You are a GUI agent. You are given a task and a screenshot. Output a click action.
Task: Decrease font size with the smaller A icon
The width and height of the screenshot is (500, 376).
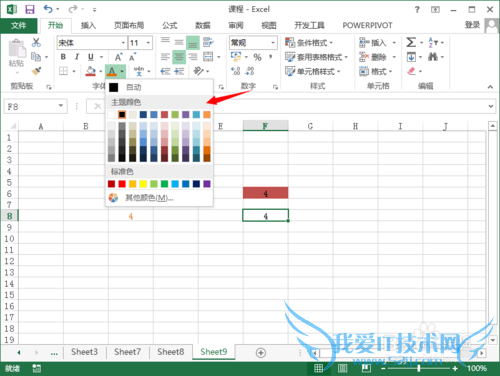pos(132,57)
